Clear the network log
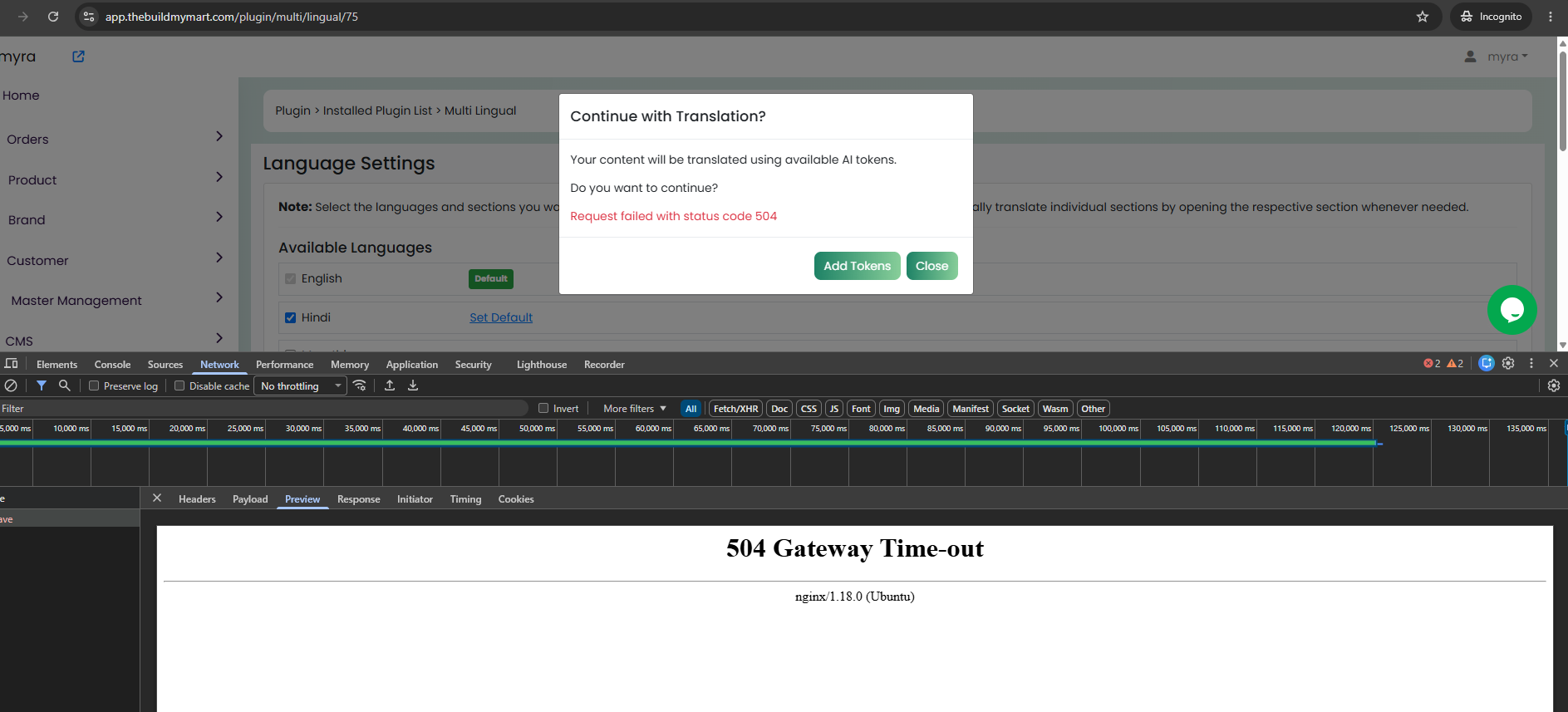Viewport: 1568px width, 712px height. pos(11,385)
